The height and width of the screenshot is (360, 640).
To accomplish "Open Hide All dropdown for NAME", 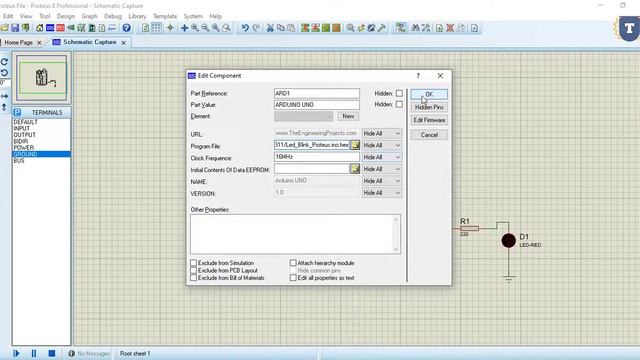I will pyautogui.click(x=382, y=181).
